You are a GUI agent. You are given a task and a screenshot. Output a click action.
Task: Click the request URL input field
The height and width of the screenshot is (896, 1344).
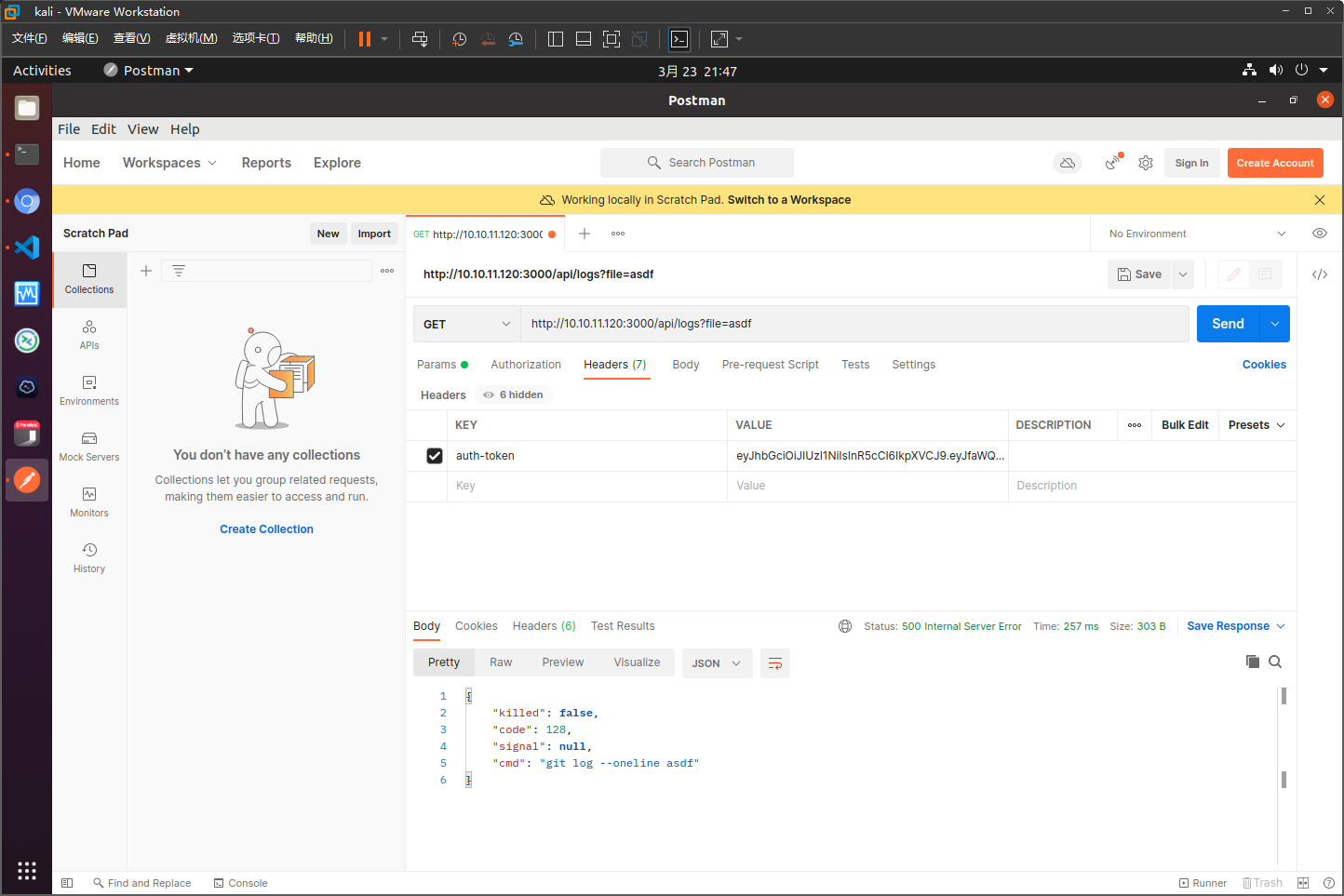tap(854, 324)
